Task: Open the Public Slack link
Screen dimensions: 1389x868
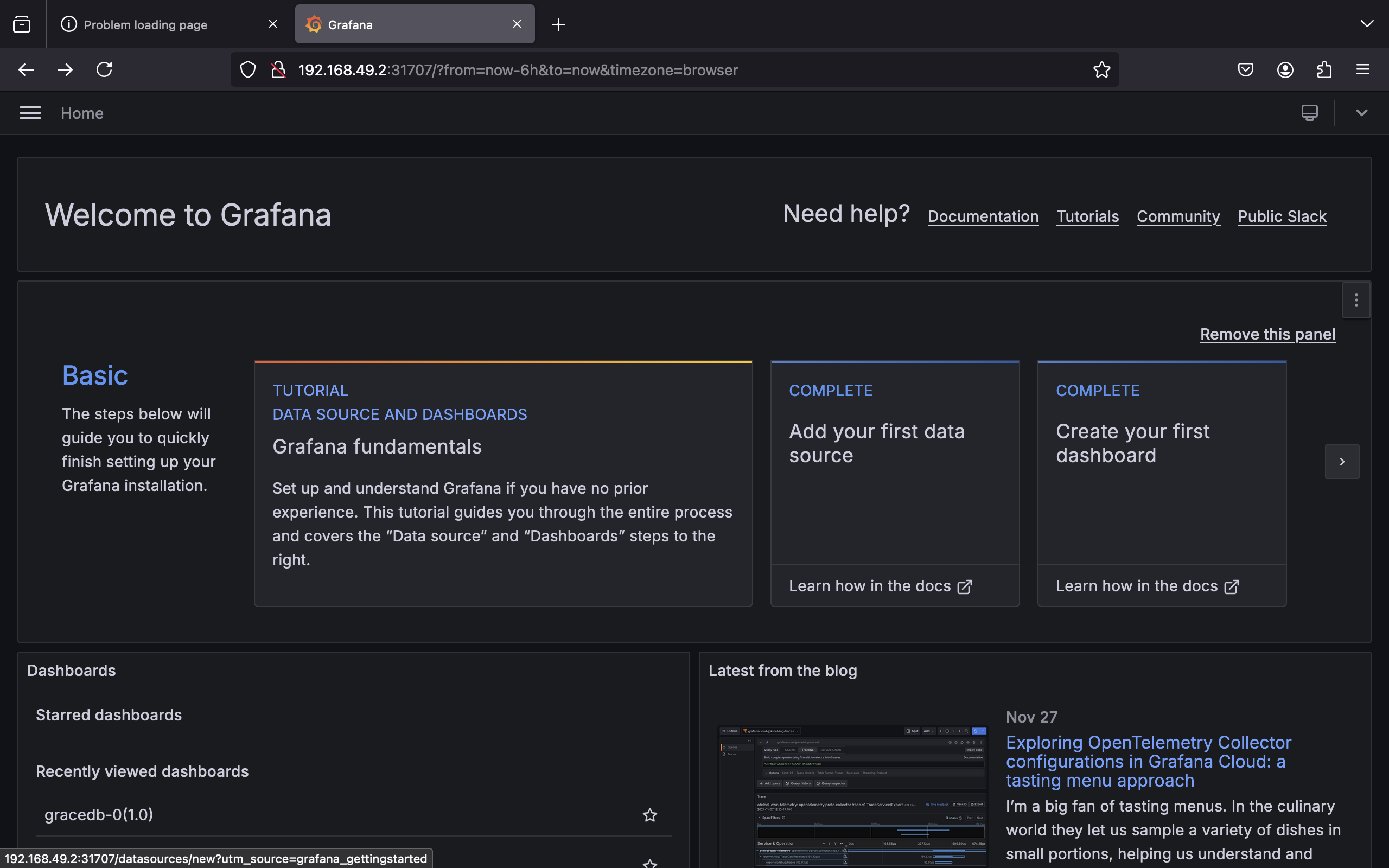Action: coord(1282,216)
